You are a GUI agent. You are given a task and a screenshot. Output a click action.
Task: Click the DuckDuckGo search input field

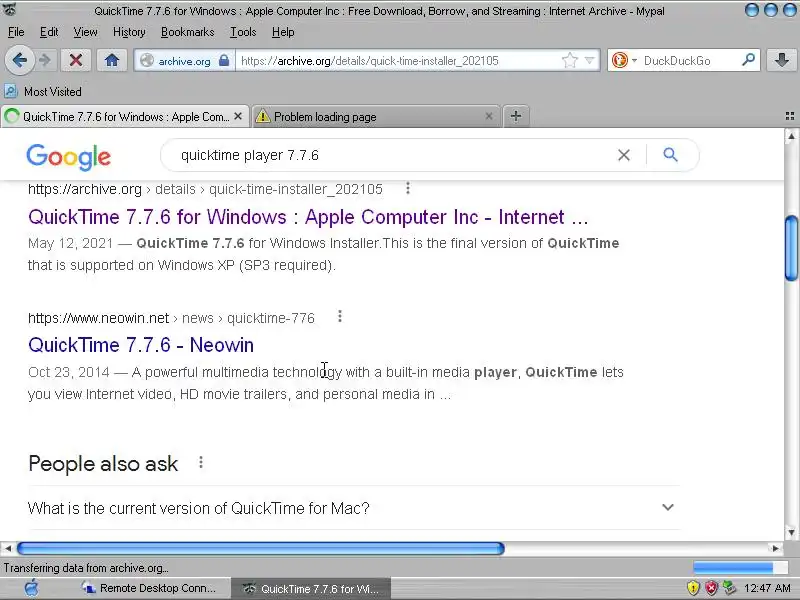pos(689,61)
